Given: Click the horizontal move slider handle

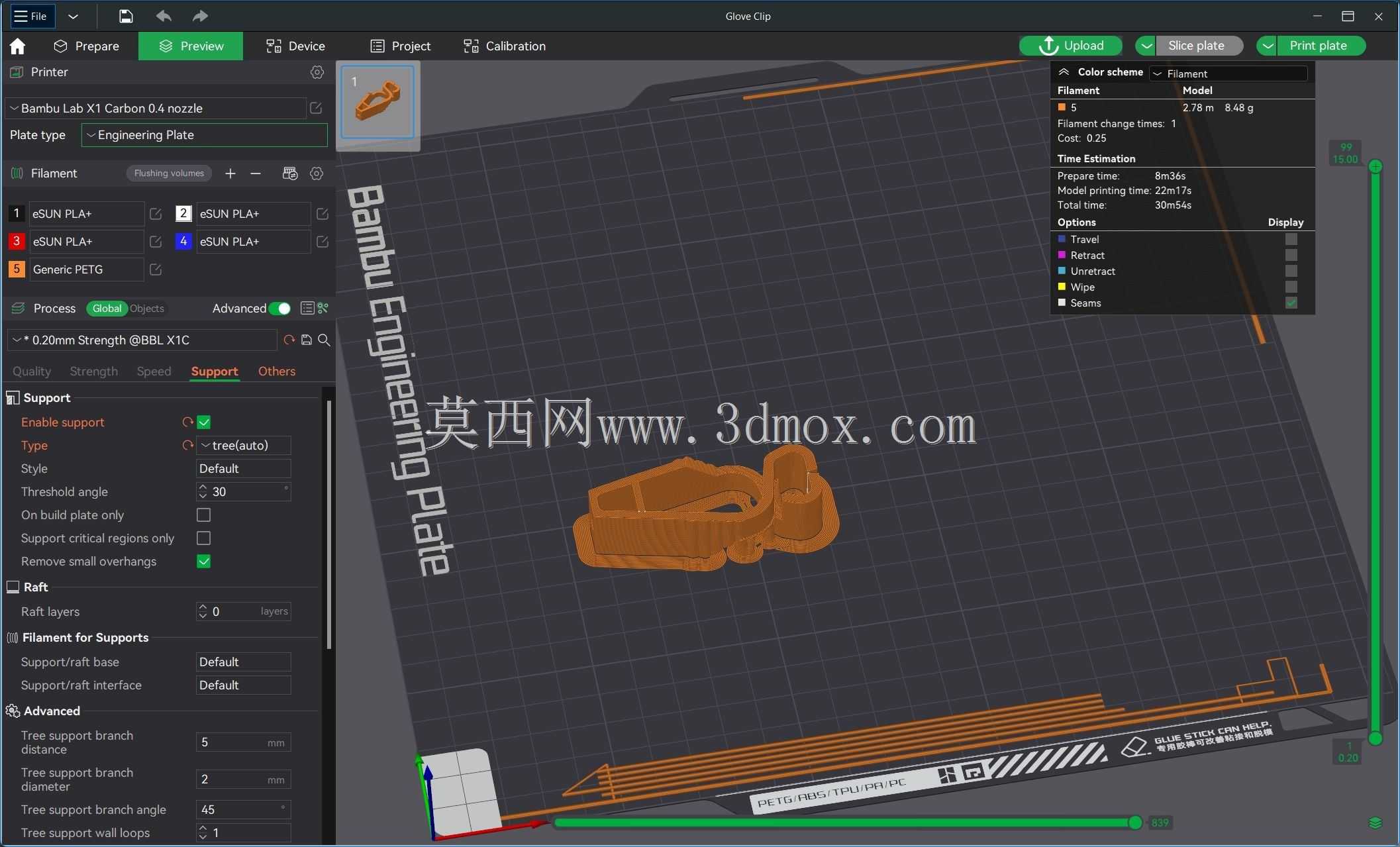Looking at the screenshot, I should pyautogui.click(x=1135, y=822).
